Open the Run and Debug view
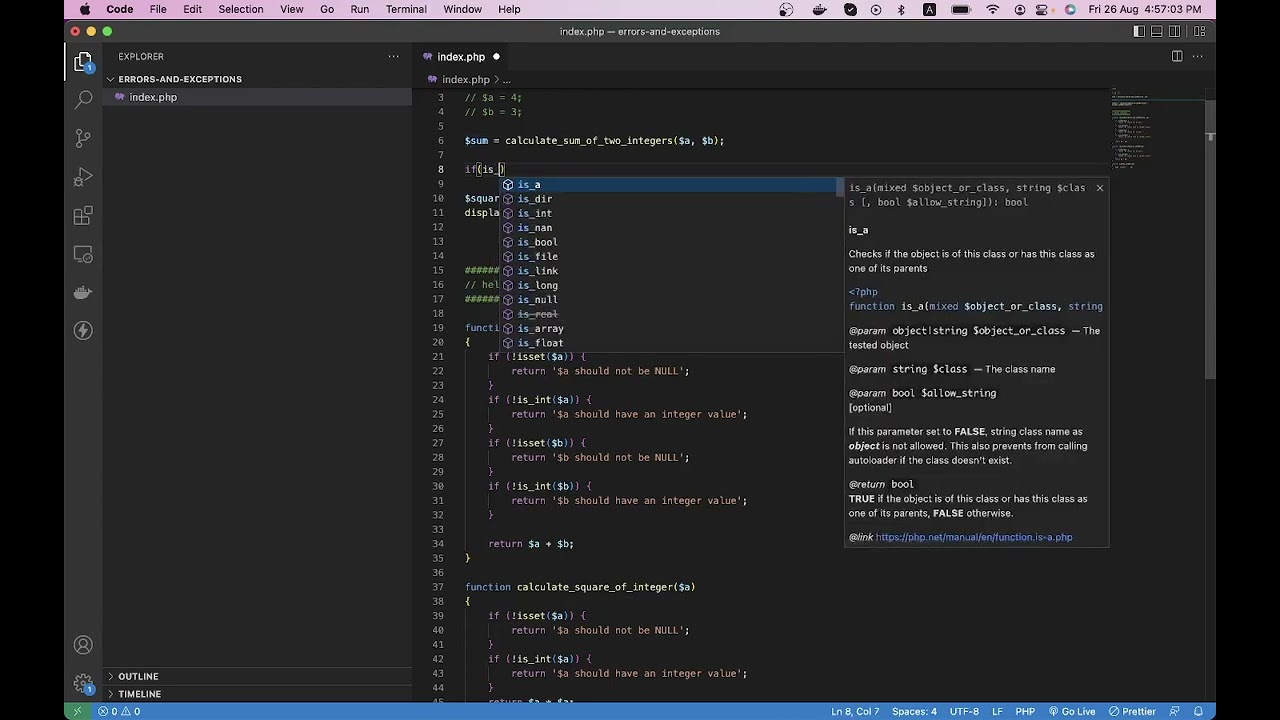 tap(84, 177)
